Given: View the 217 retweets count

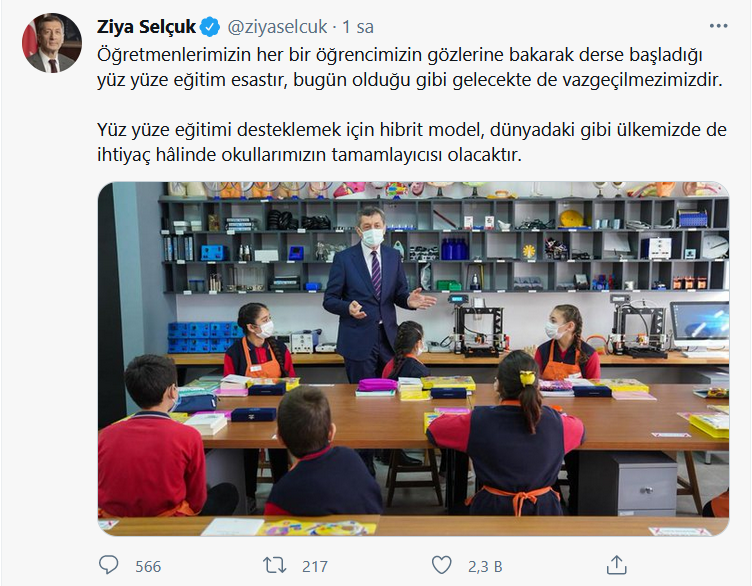Looking at the screenshot, I should [315, 567].
